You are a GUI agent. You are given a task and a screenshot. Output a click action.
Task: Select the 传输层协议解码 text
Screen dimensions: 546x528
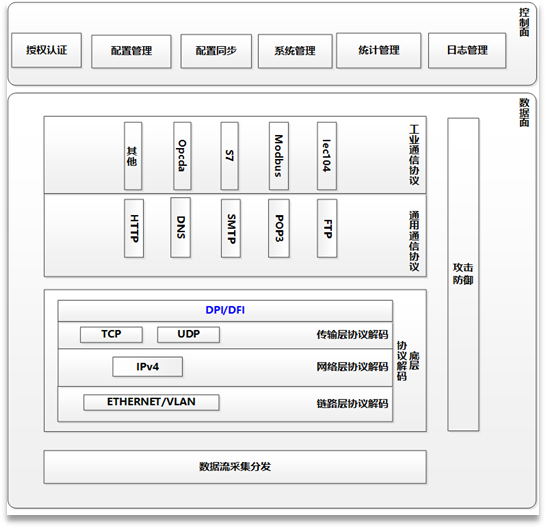pos(352,335)
